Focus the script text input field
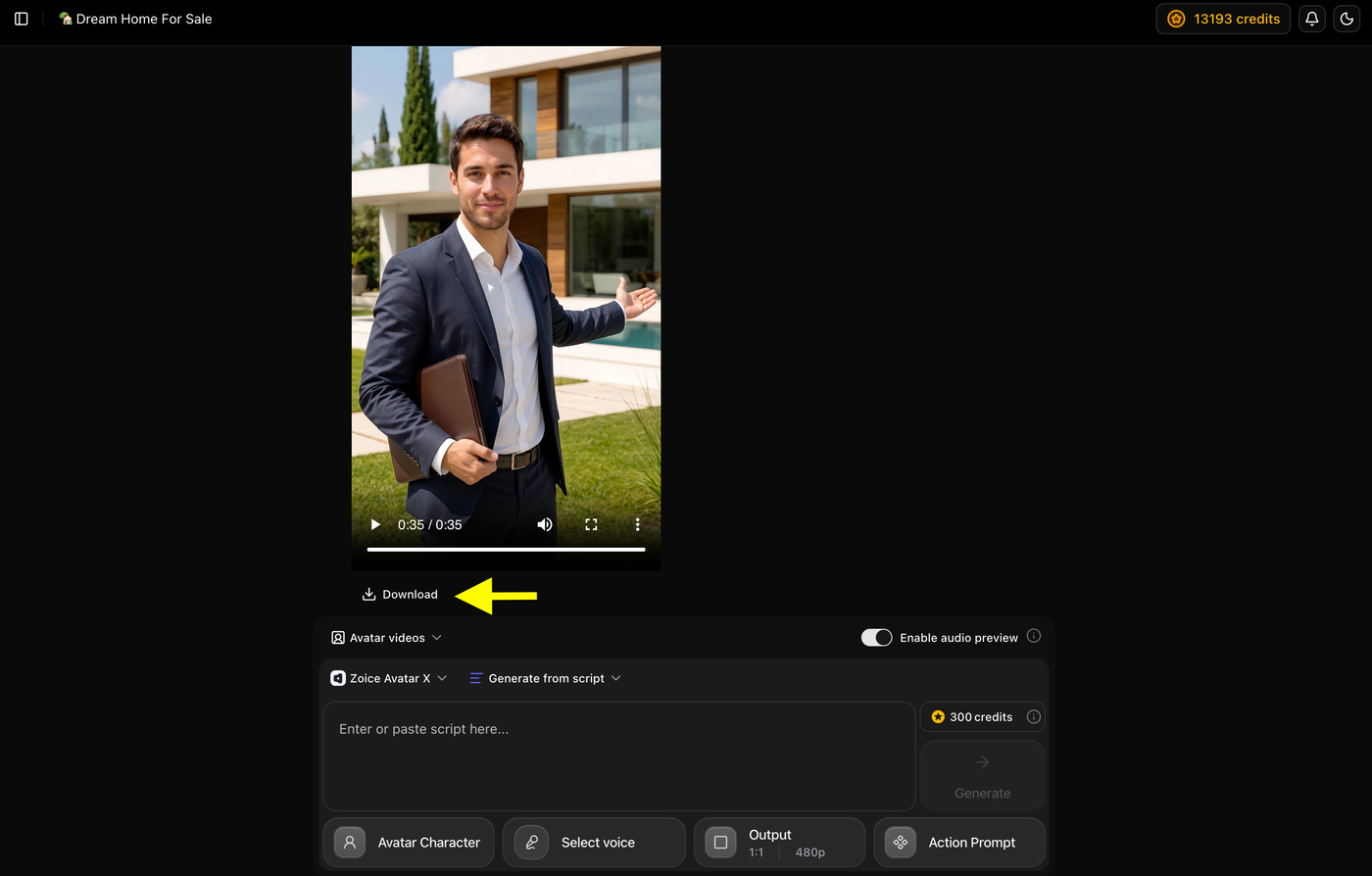1372x876 pixels. (618, 755)
